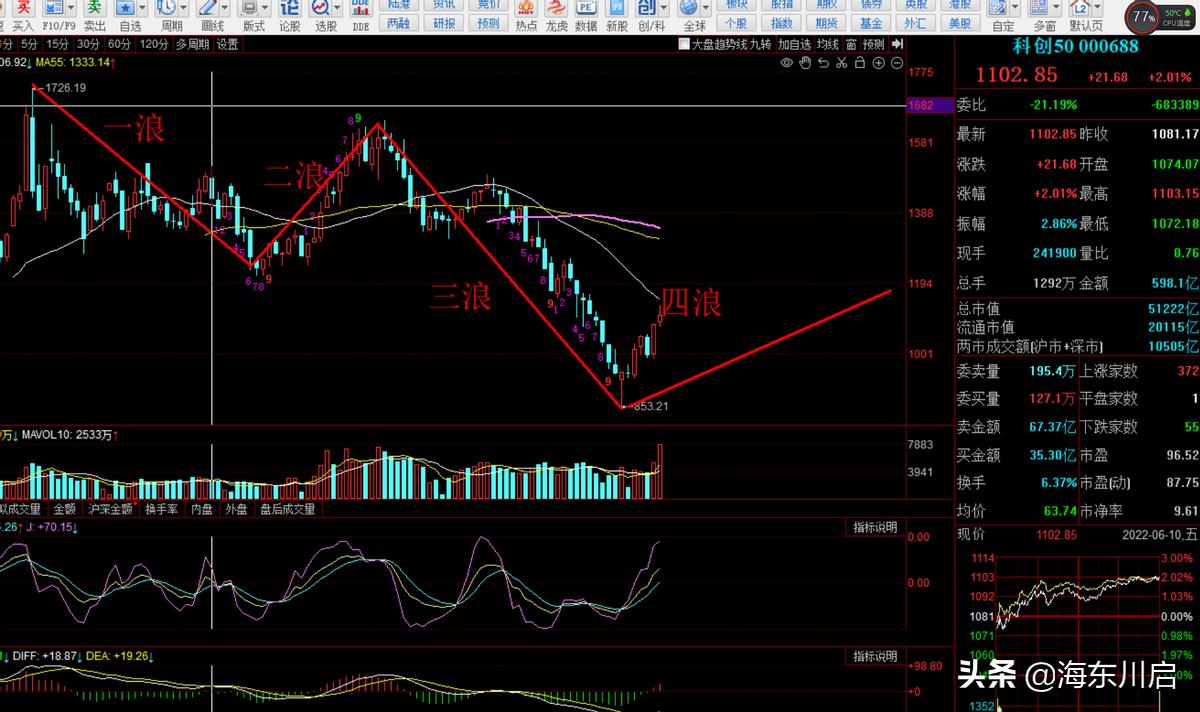Zoom in with the plus circle icon

tap(878, 63)
